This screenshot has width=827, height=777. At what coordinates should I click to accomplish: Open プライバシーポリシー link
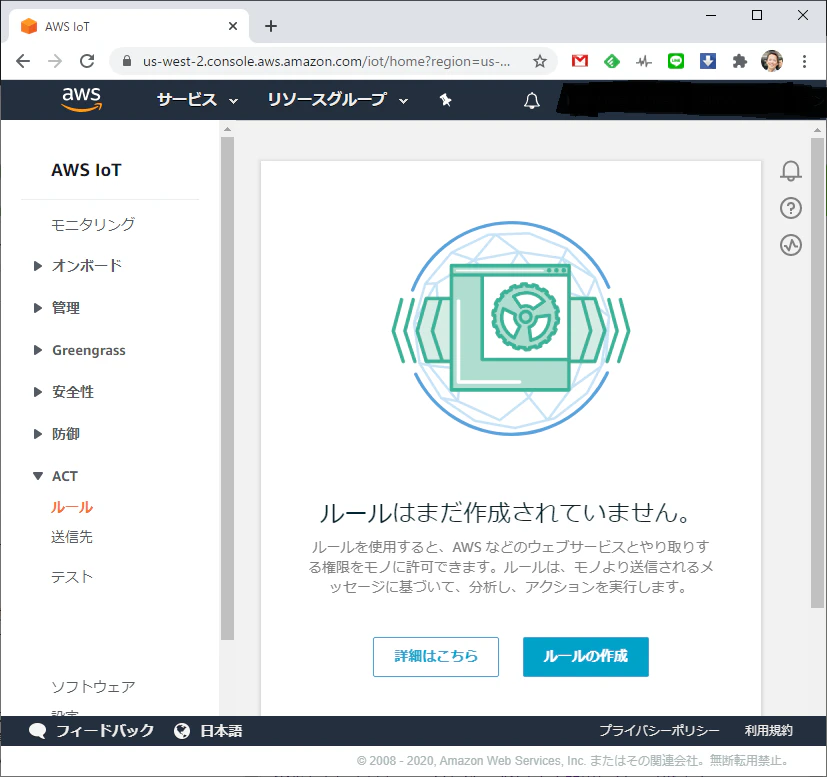click(659, 731)
